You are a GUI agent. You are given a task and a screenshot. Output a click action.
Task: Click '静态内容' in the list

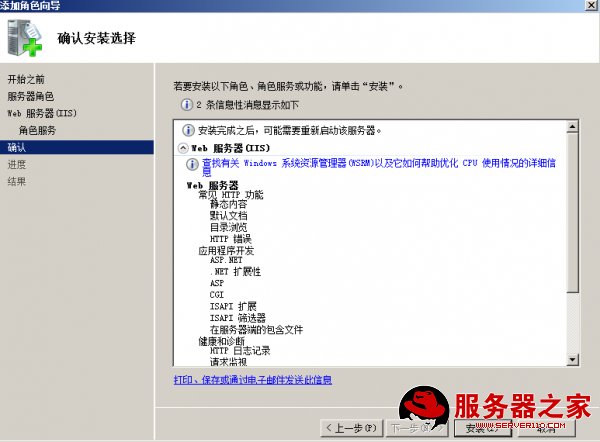pos(228,205)
